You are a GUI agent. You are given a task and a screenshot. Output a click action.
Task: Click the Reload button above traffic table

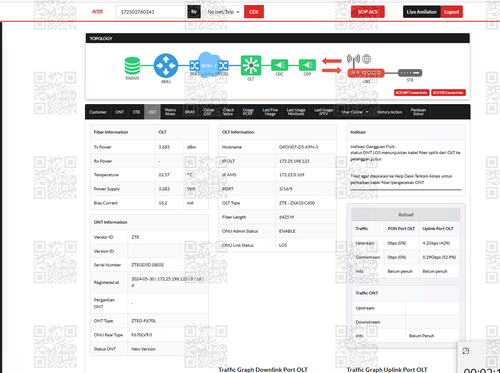coord(406,215)
